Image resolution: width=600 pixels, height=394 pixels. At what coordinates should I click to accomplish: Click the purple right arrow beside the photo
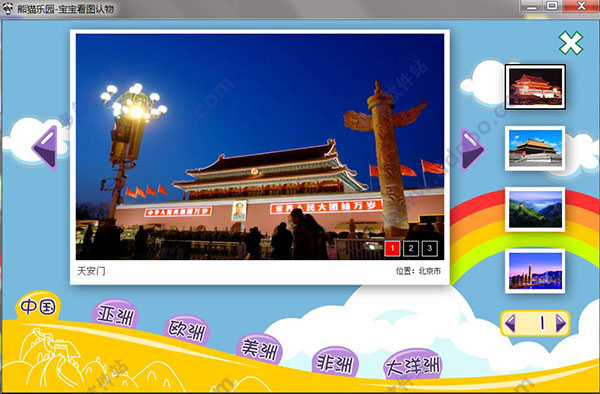472,149
